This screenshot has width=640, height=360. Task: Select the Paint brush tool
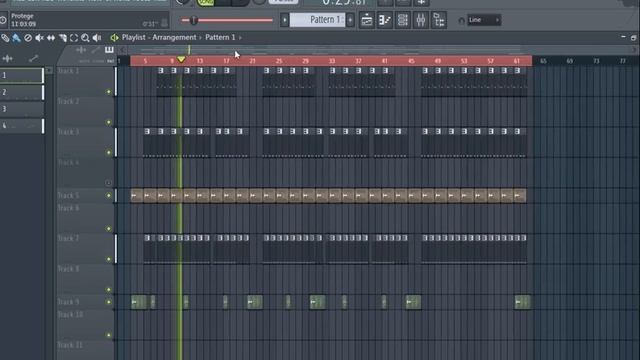coord(16,38)
